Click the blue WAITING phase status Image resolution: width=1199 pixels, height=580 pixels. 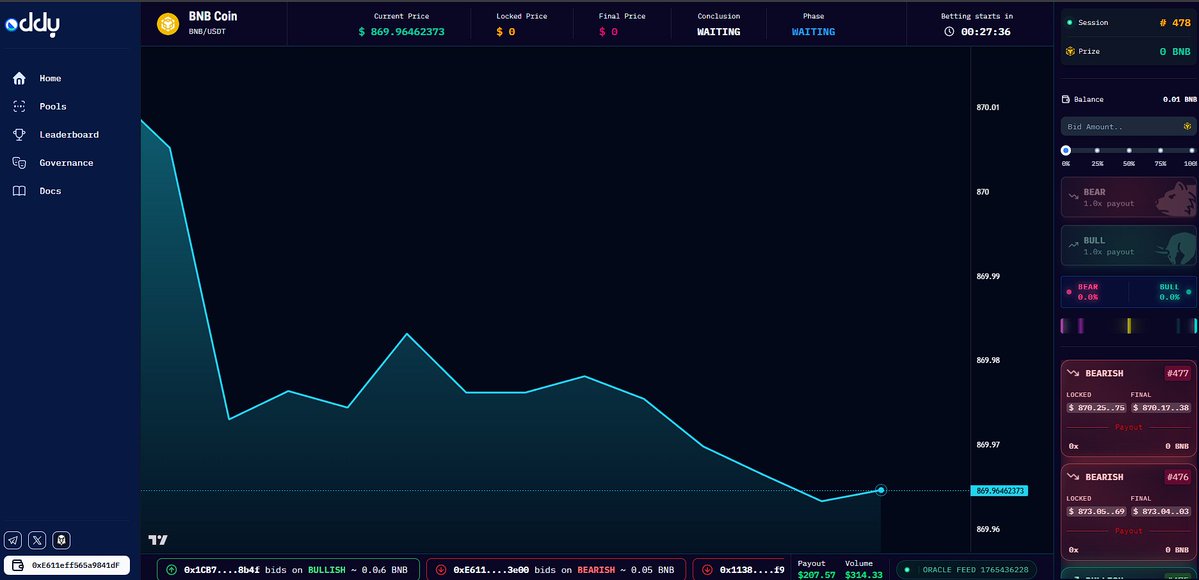[813, 32]
